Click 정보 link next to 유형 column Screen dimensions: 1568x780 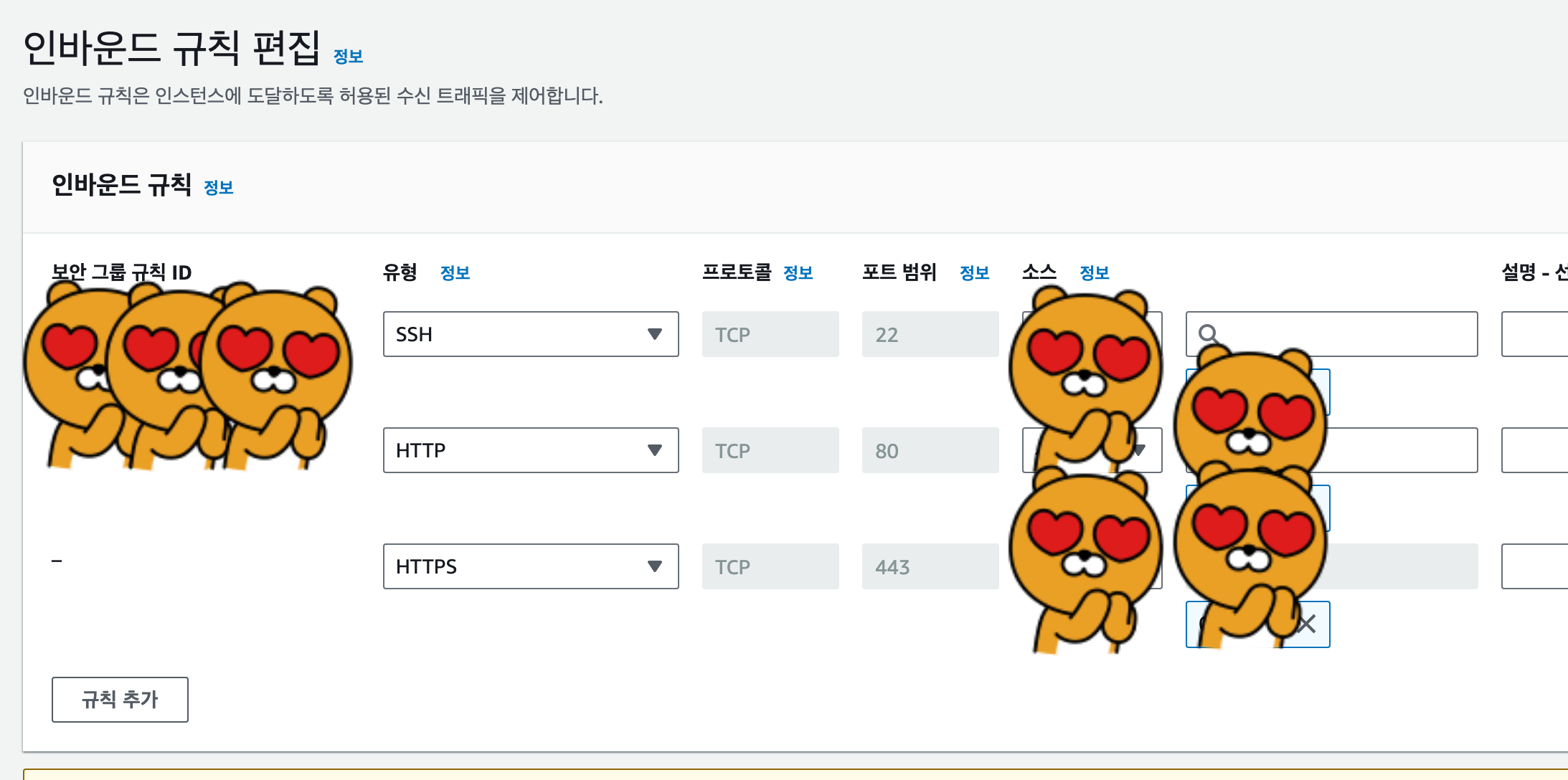455,273
